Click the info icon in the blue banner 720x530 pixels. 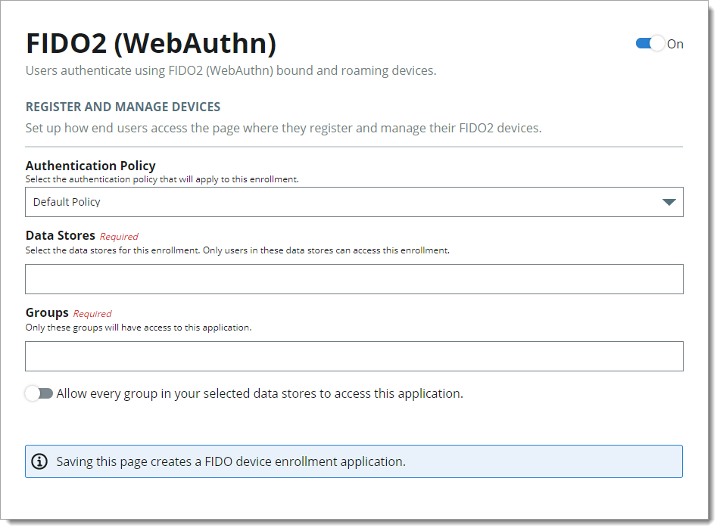click(x=39, y=461)
